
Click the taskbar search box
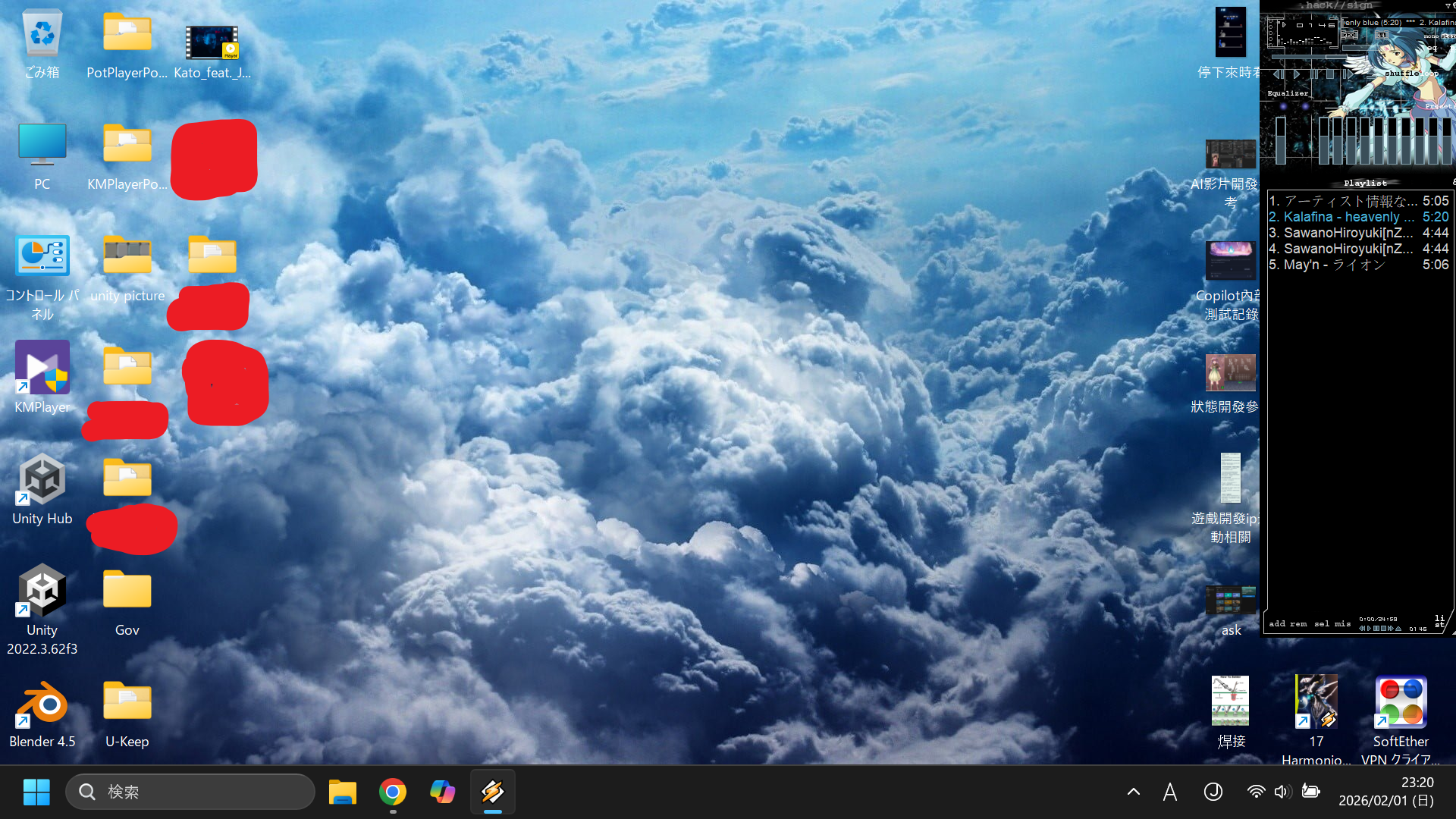coord(190,792)
